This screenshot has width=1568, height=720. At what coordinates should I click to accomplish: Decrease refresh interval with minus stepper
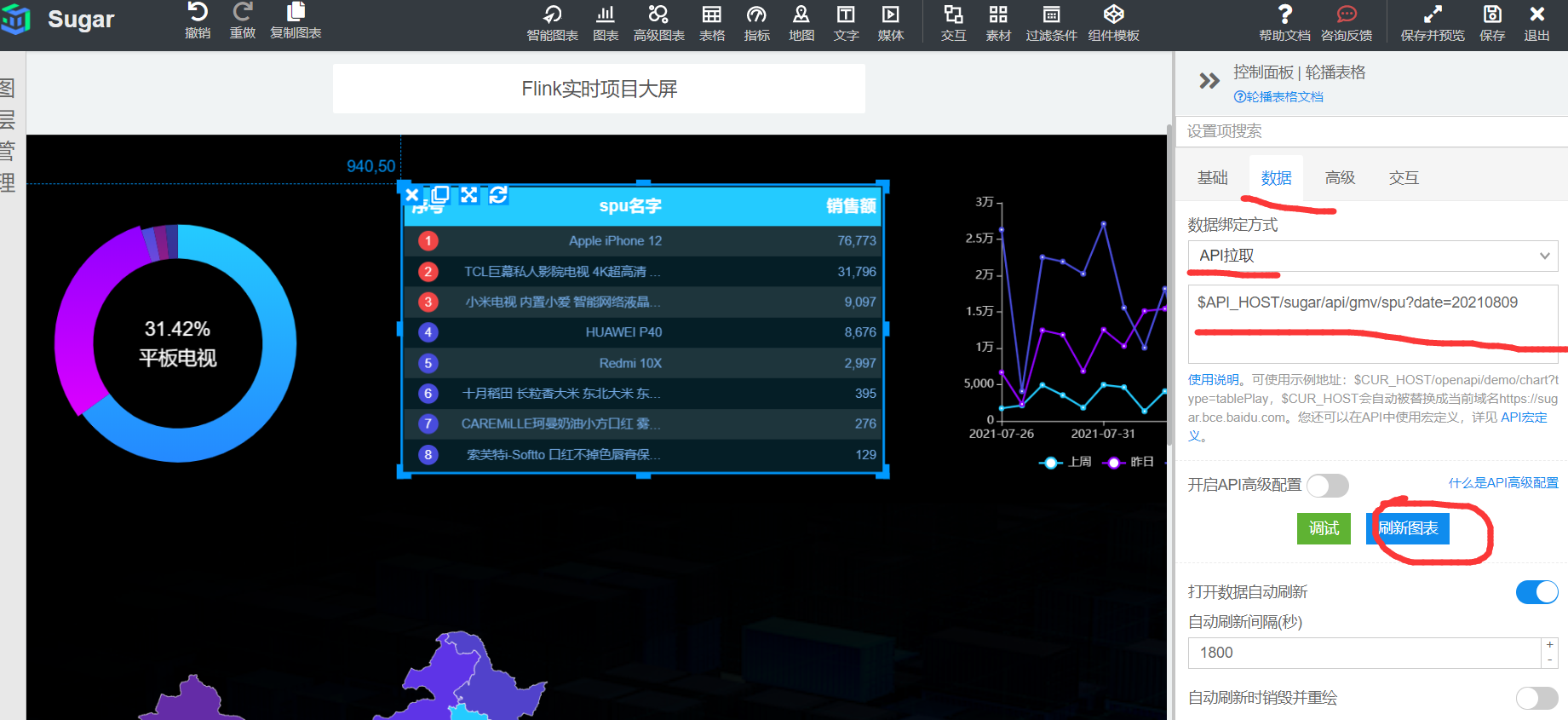(1550, 660)
